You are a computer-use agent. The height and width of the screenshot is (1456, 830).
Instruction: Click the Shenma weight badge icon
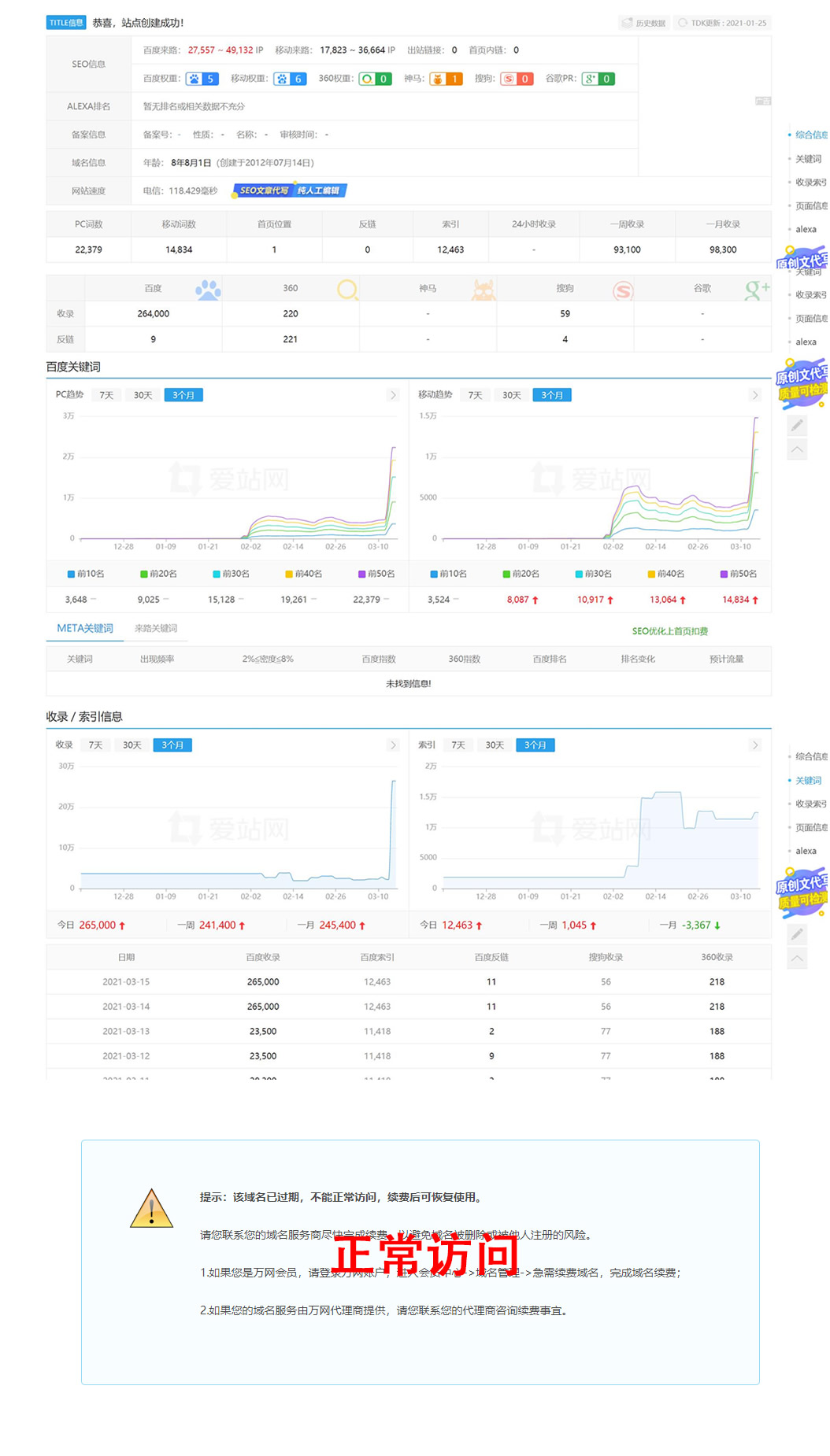(438, 79)
